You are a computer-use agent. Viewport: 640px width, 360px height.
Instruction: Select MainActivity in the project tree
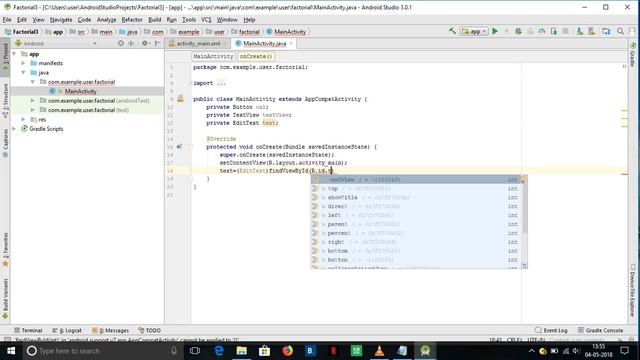point(80,91)
